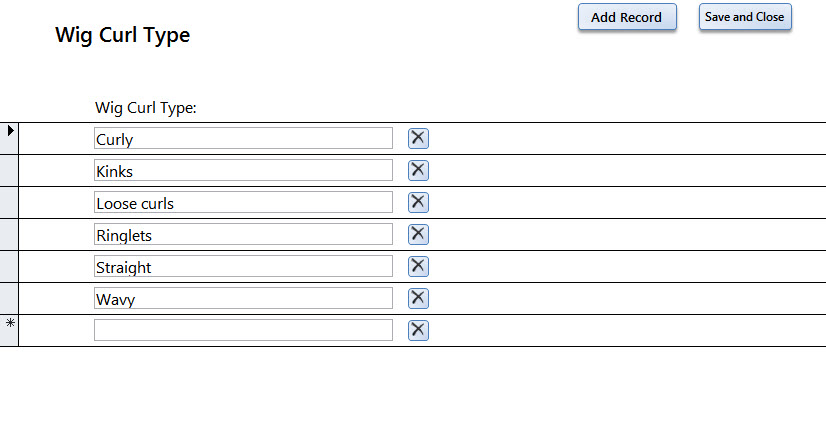Click the Add Record button

tap(627, 17)
